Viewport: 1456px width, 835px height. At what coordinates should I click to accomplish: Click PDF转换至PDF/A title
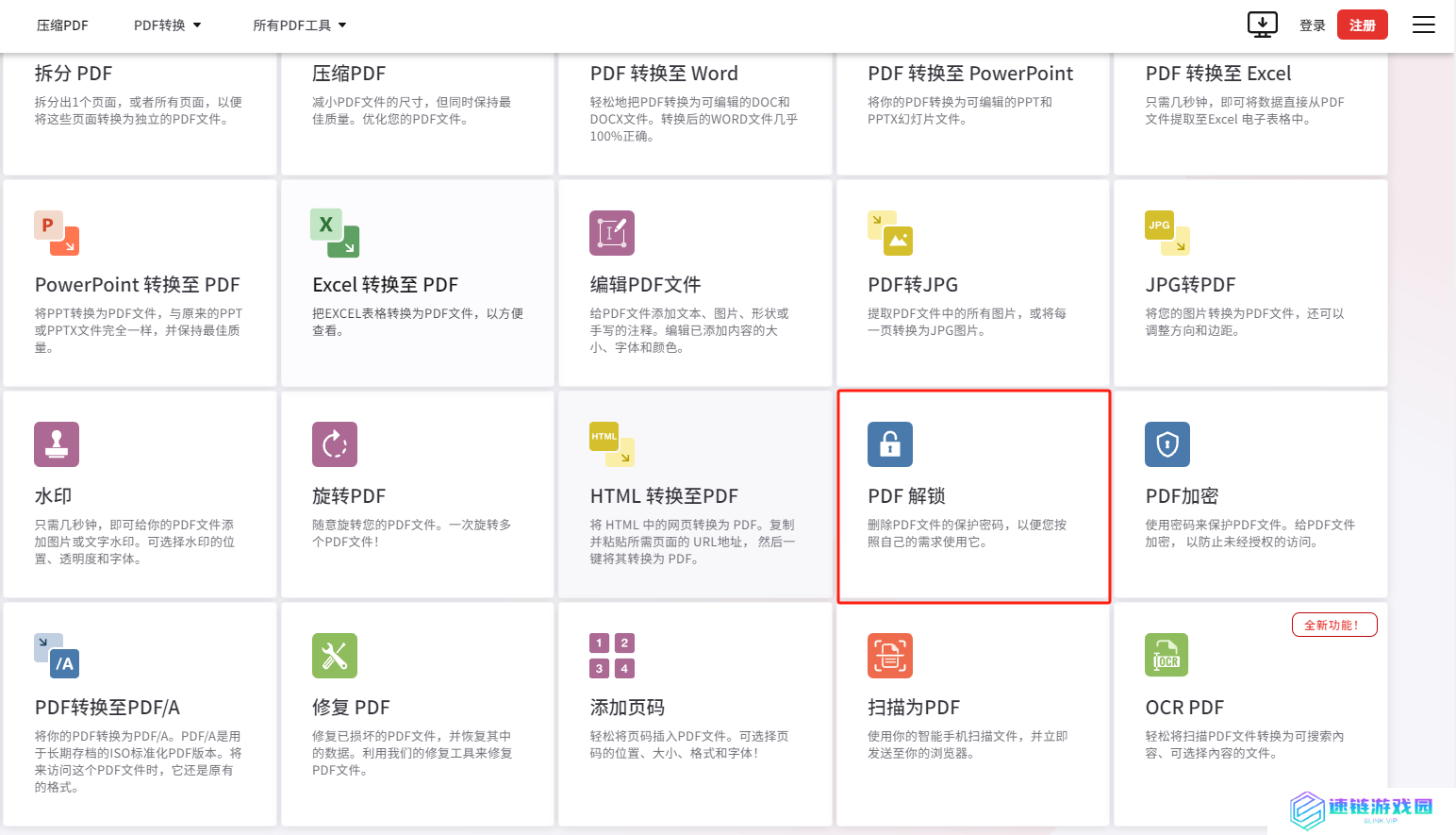(108, 708)
